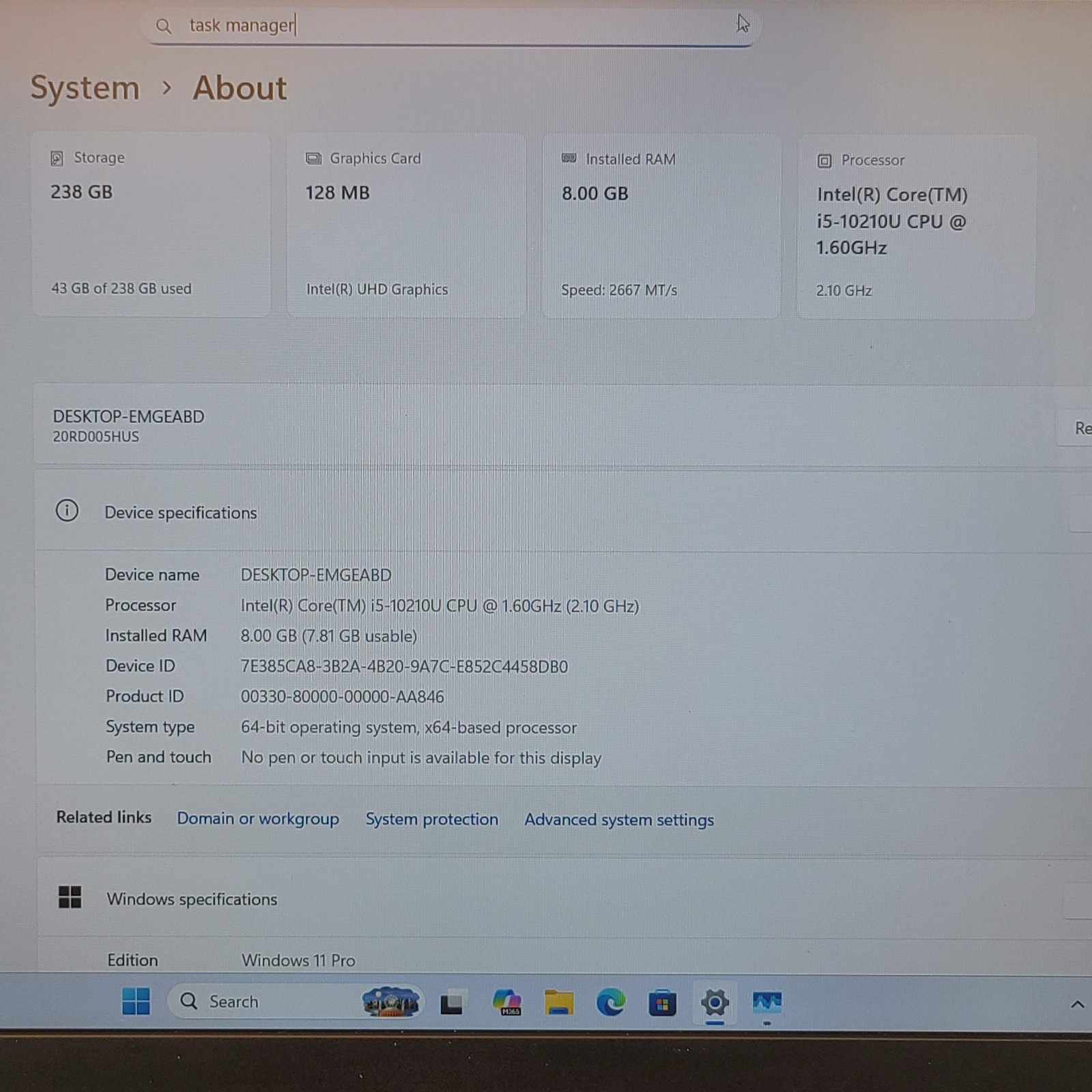Click '43 GB of 238 GB used' text
Screen dimensions: 1092x1092
[121, 289]
